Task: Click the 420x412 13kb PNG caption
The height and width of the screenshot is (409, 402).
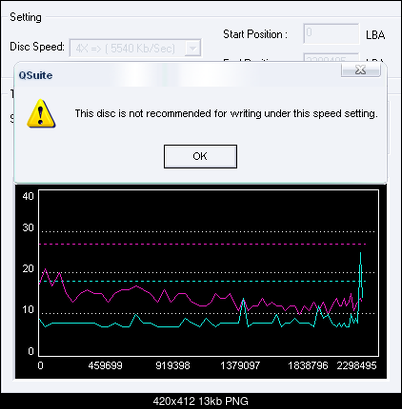Action: (x=201, y=401)
